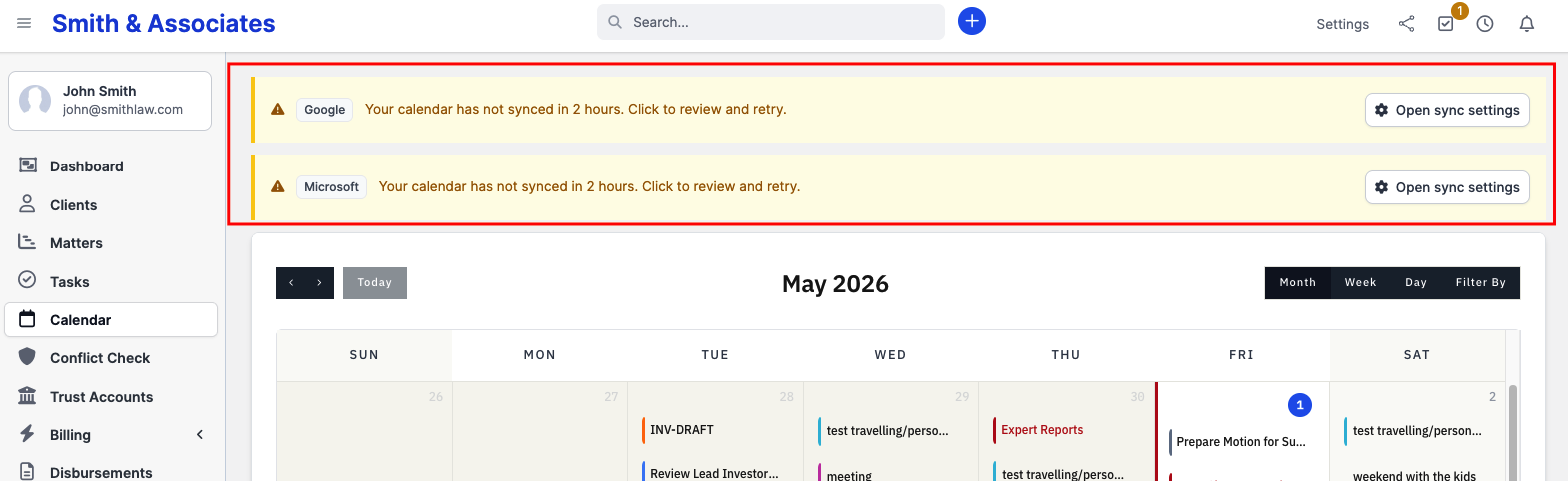Open the notifications bell
Screen dimensions: 1568x481
(1527, 23)
